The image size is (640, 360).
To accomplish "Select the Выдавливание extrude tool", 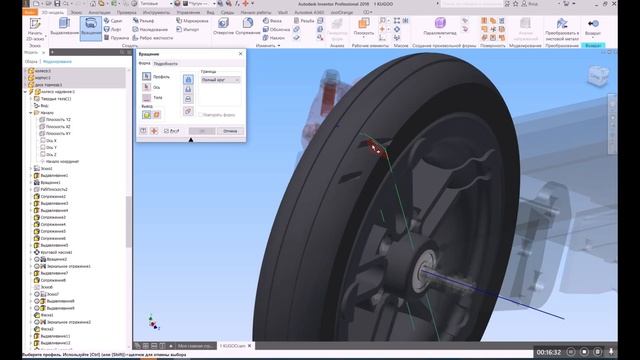I will 64,27.
